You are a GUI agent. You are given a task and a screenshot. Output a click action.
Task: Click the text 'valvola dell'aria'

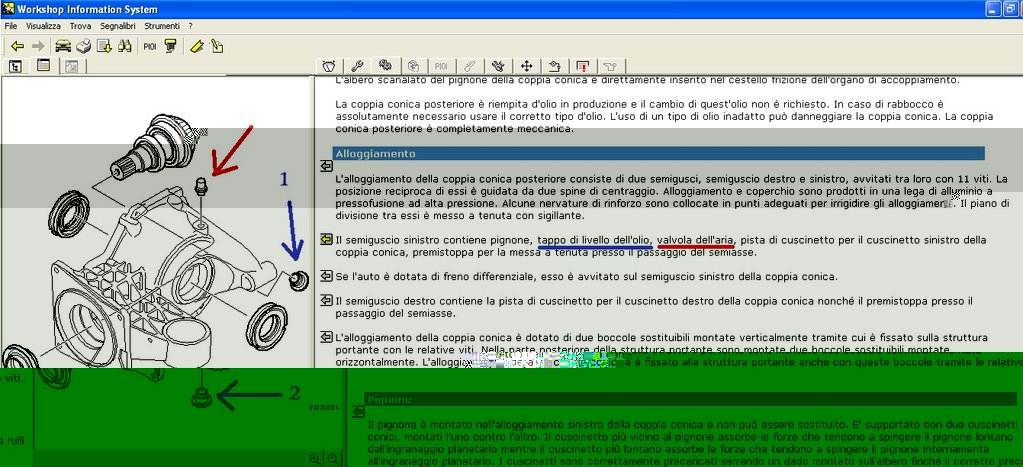coord(695,240)
